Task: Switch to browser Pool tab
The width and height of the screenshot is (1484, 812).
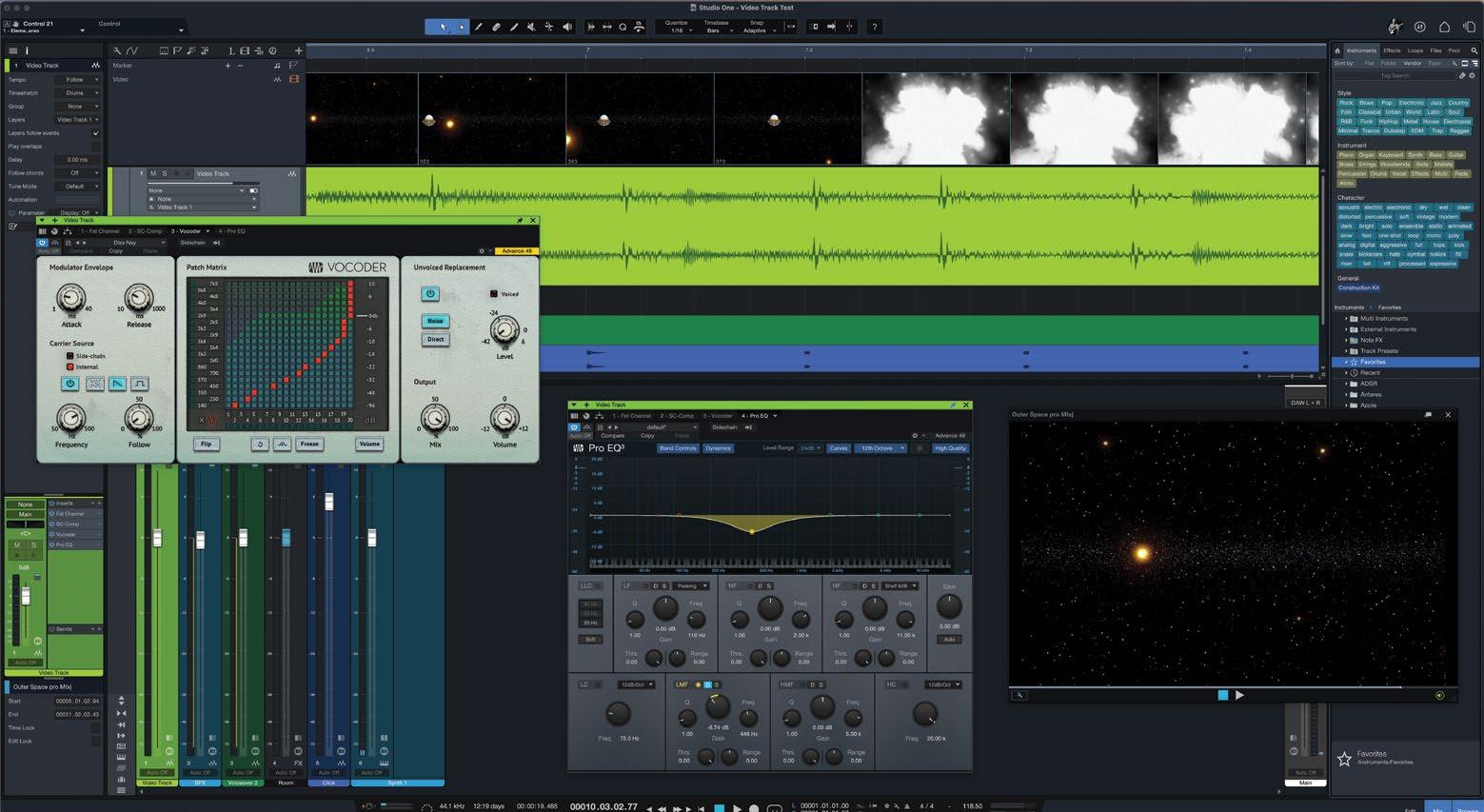Action: [x=1454, y=50]
